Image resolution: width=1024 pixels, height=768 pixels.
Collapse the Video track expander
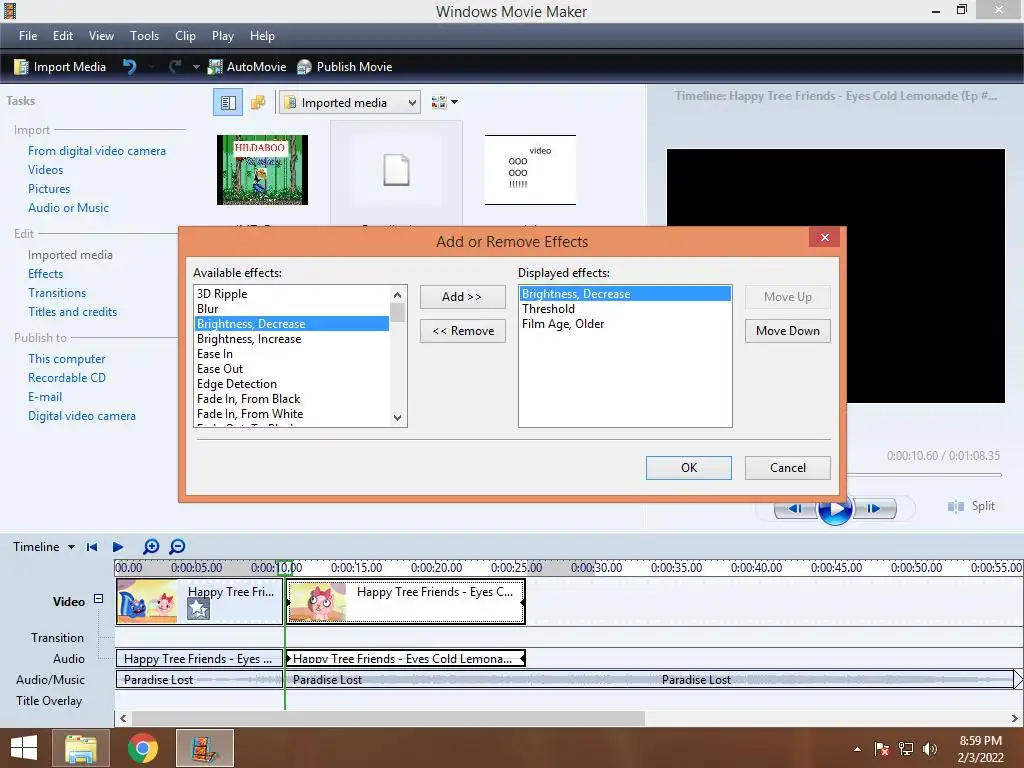pos(98,598)
